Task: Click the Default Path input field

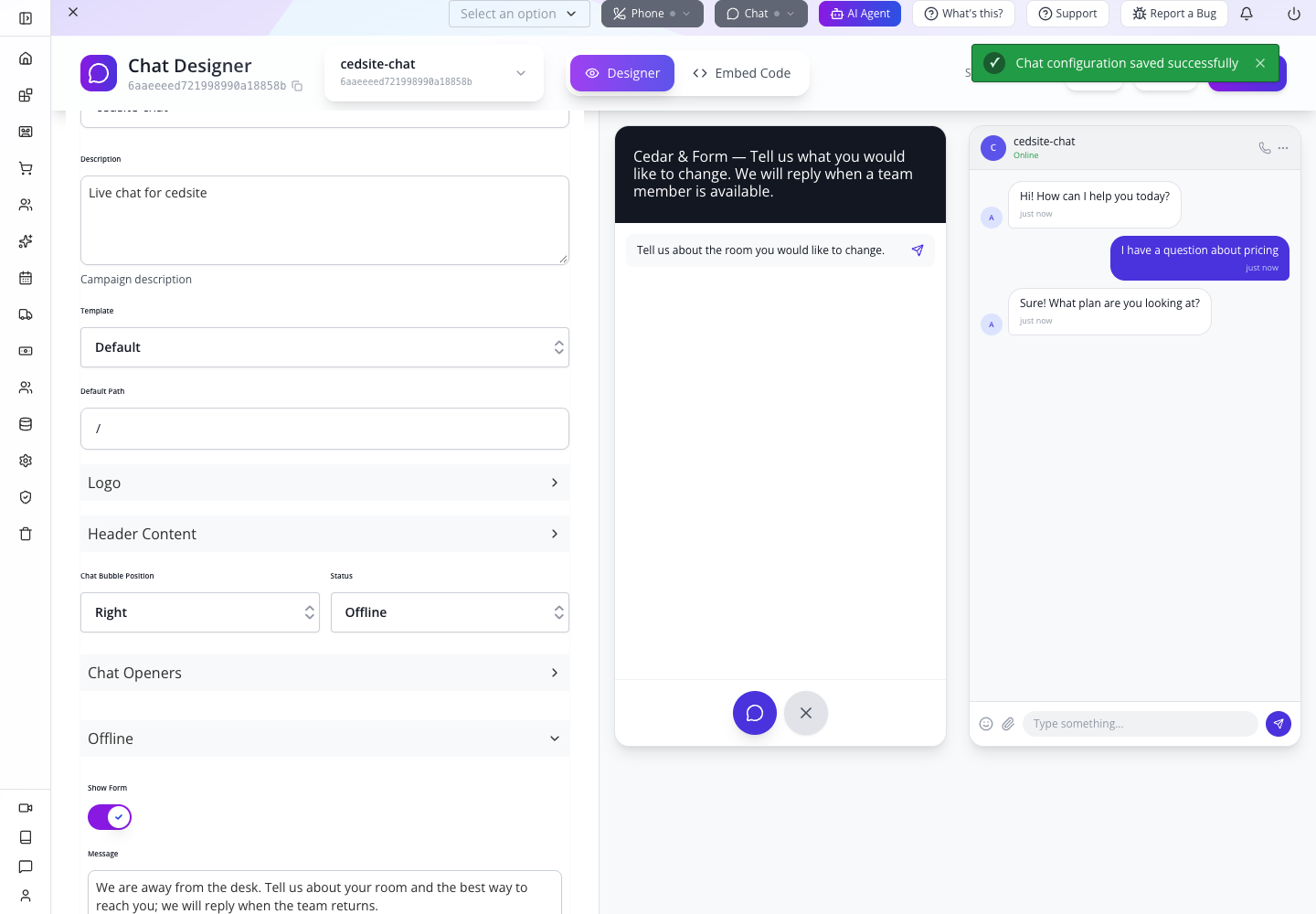Action: (x=324, y=429)
